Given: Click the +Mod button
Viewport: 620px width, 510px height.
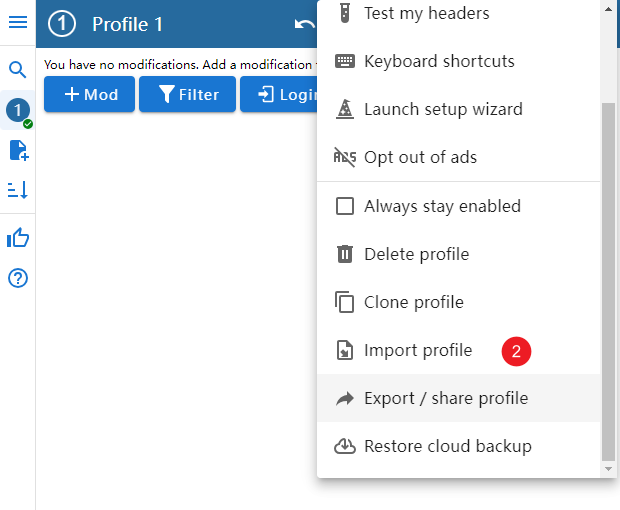Looking at the screenshot, I should click(x=90, y=95).
